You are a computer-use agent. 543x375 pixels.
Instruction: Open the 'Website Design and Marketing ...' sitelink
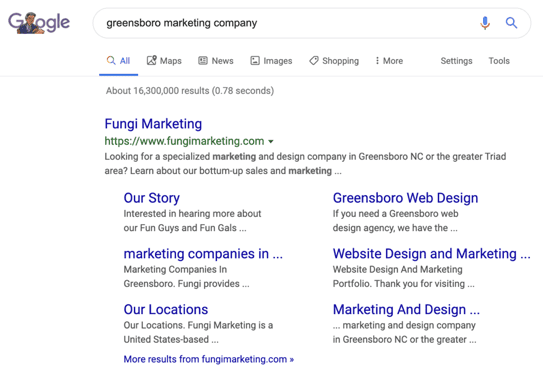tap(431, 254)
